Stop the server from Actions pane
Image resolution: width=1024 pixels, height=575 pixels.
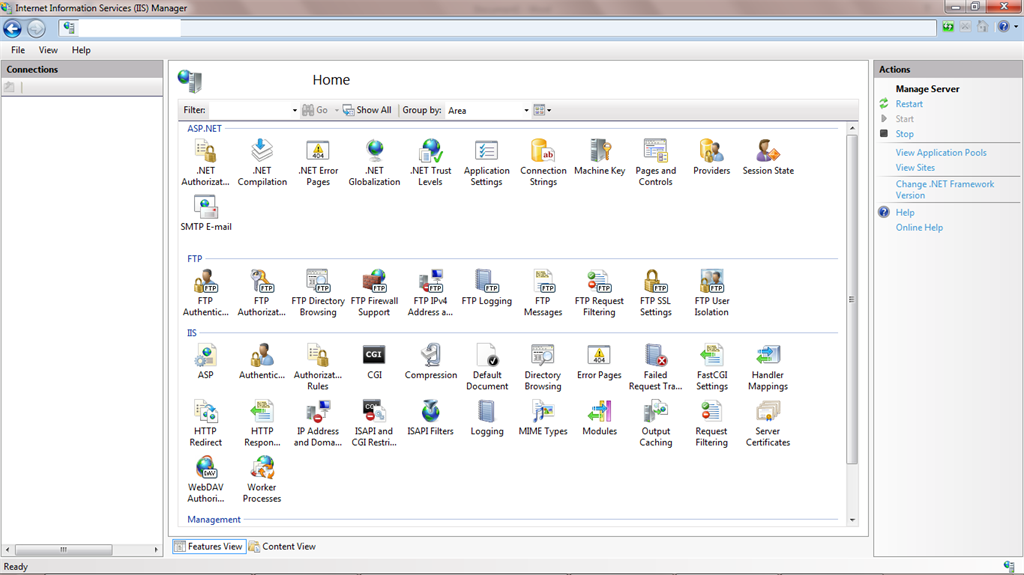click(x=904, y=134)
